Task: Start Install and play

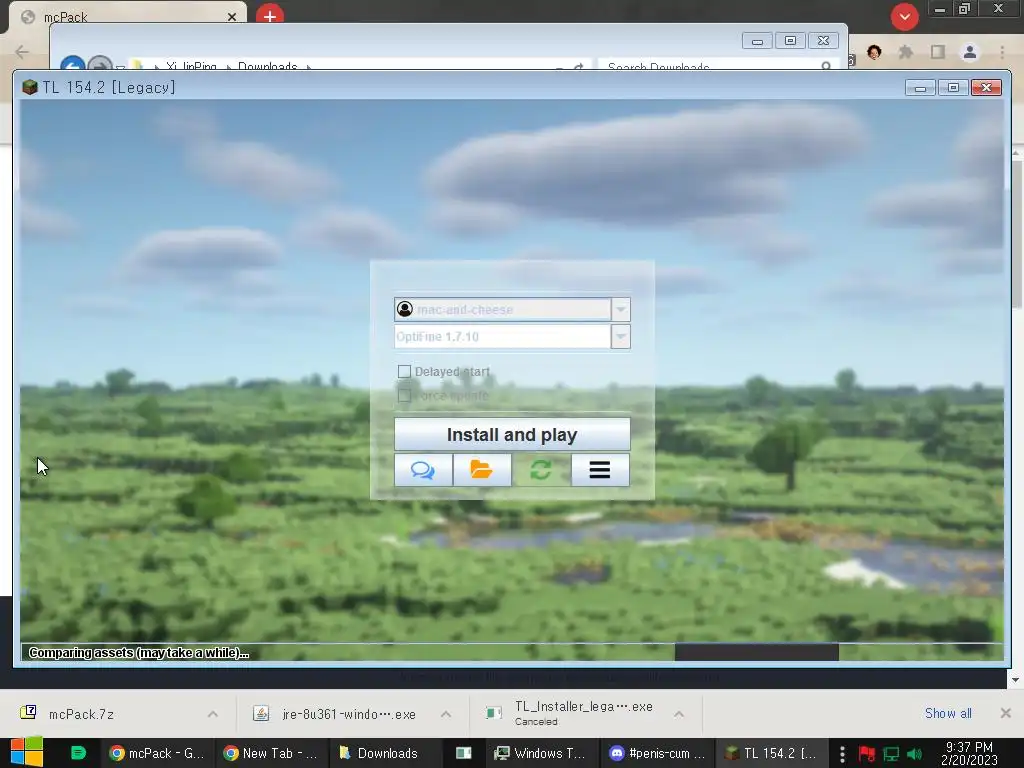Action: (x=512, y=434)
